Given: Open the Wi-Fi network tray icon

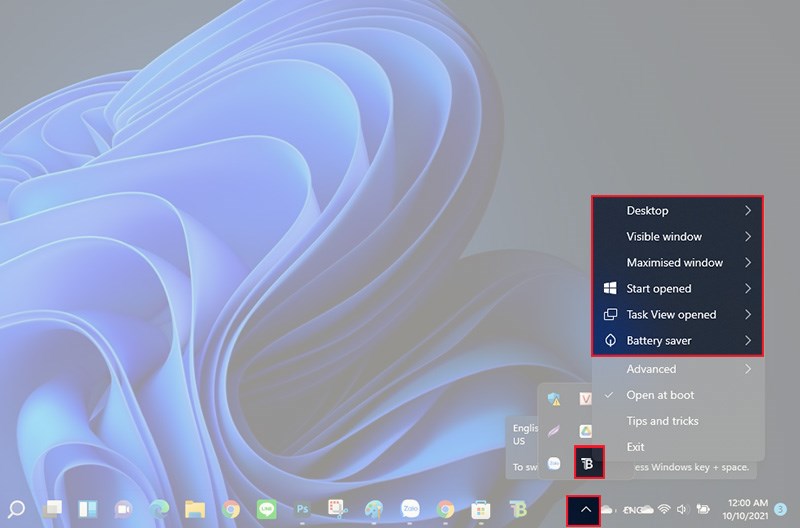Looking at the screenshot, I should pos(664,509).
